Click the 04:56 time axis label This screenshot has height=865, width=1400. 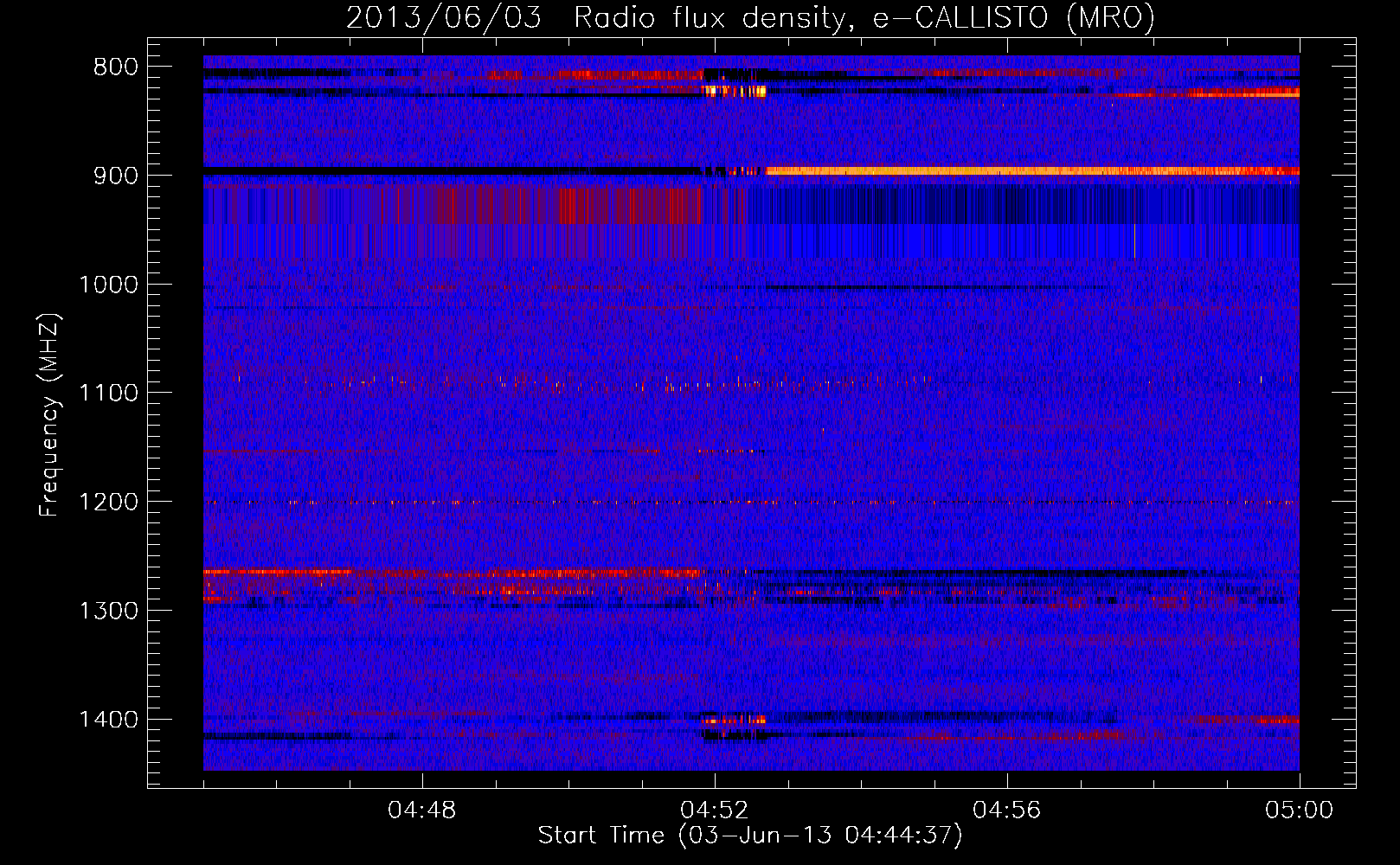pos(1007,811)
